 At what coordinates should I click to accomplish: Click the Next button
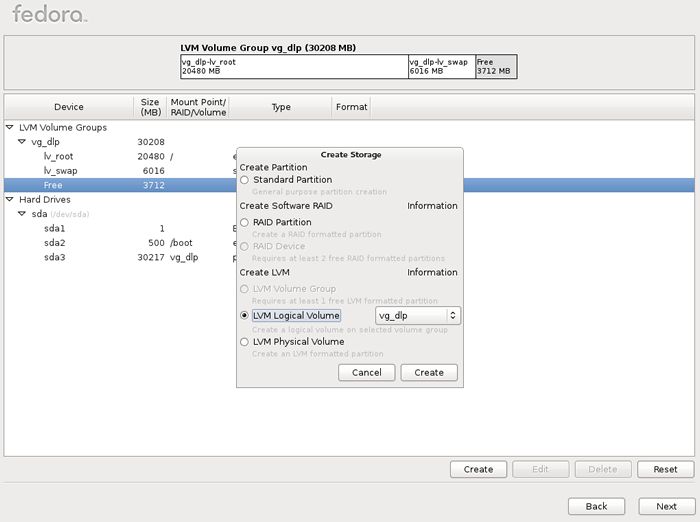click(666, 506)
